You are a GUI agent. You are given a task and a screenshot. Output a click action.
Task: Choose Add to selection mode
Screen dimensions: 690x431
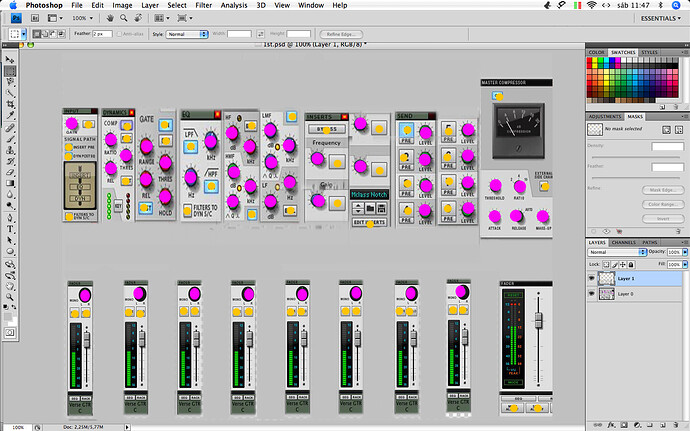pos(45,34)
